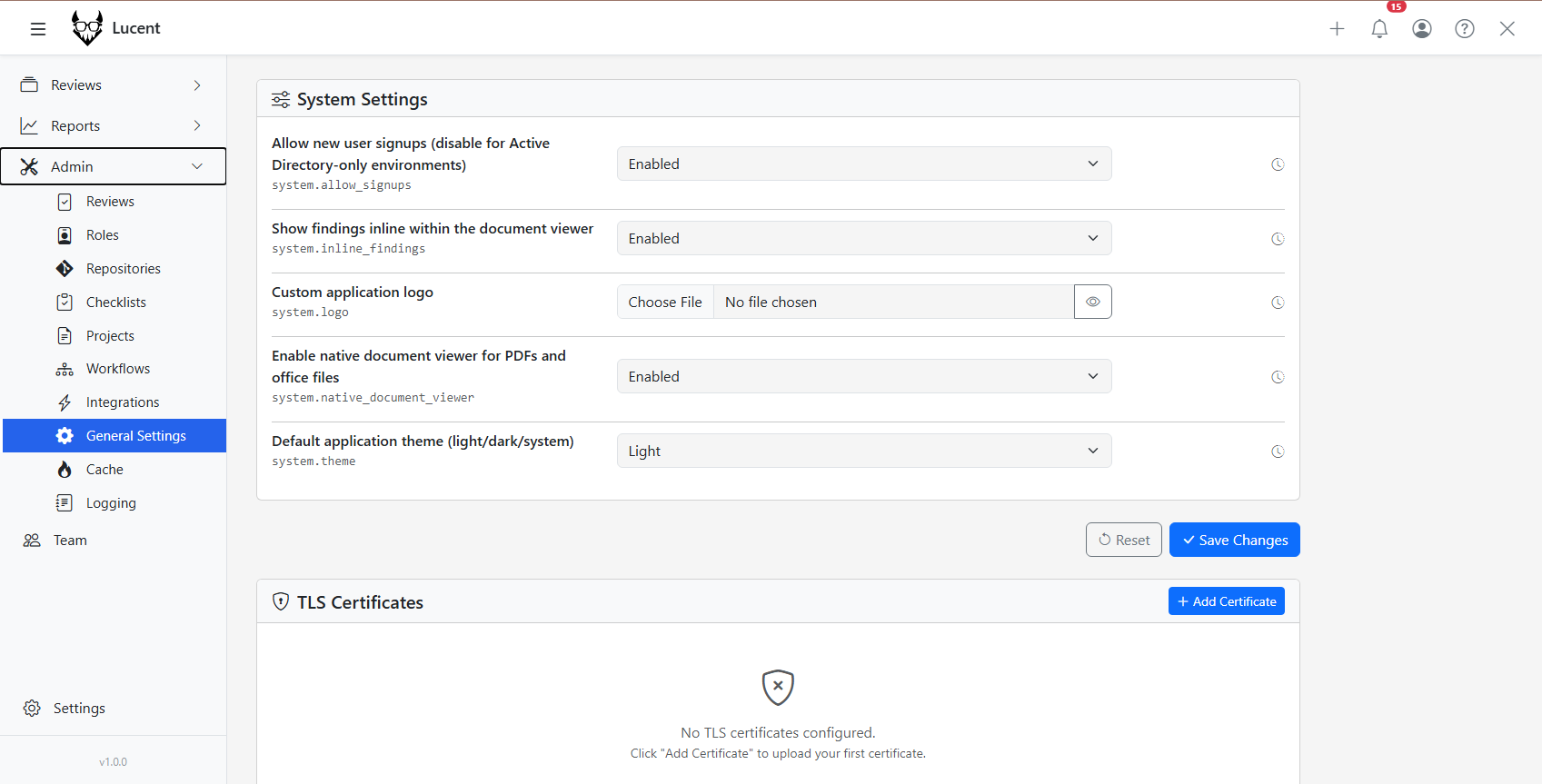Click the Workflows diagram icon
Image resolution: width=1542 pixels, height=784 pixels.
pos(65,369)
